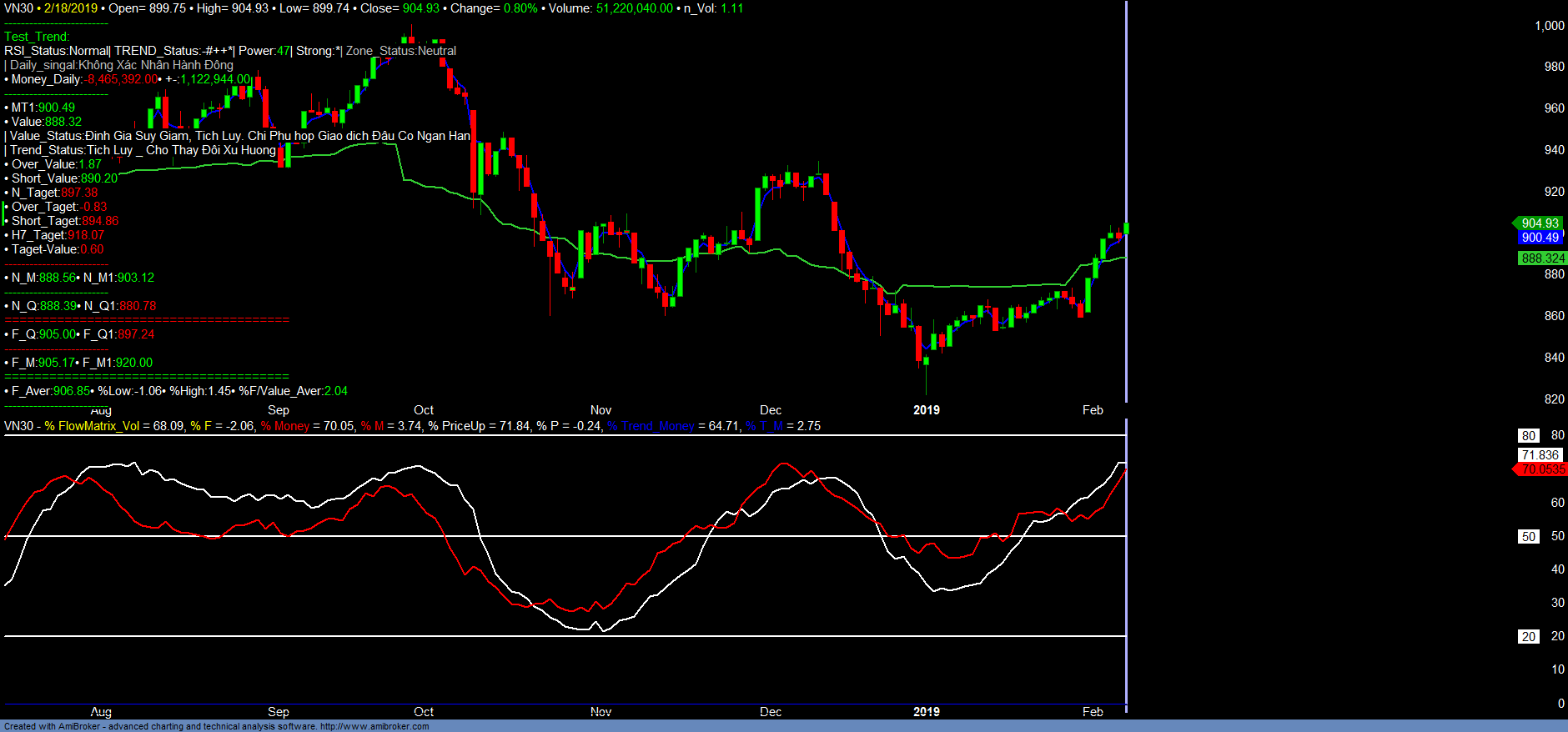Click the white 71.836 indicator value tag
Screen dimensions: 1568x732
coord(1539,455)
